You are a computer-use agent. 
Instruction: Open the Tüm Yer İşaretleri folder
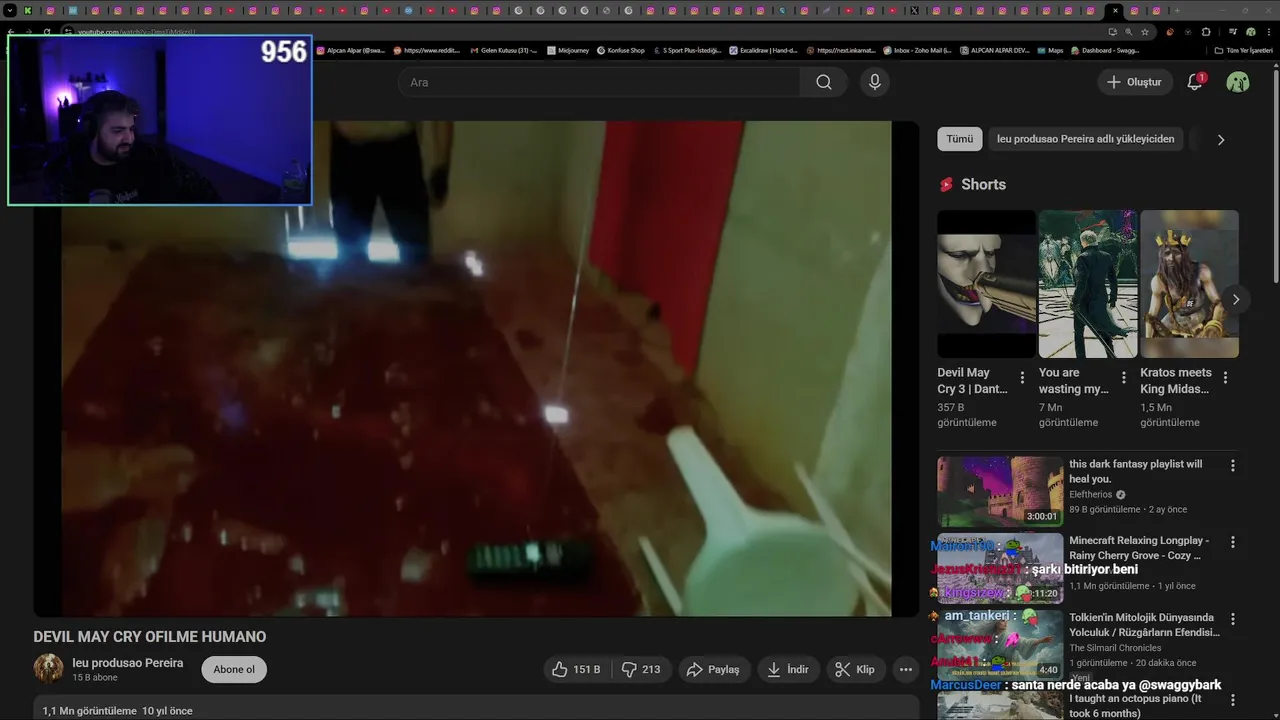[x=1244, y=50]
